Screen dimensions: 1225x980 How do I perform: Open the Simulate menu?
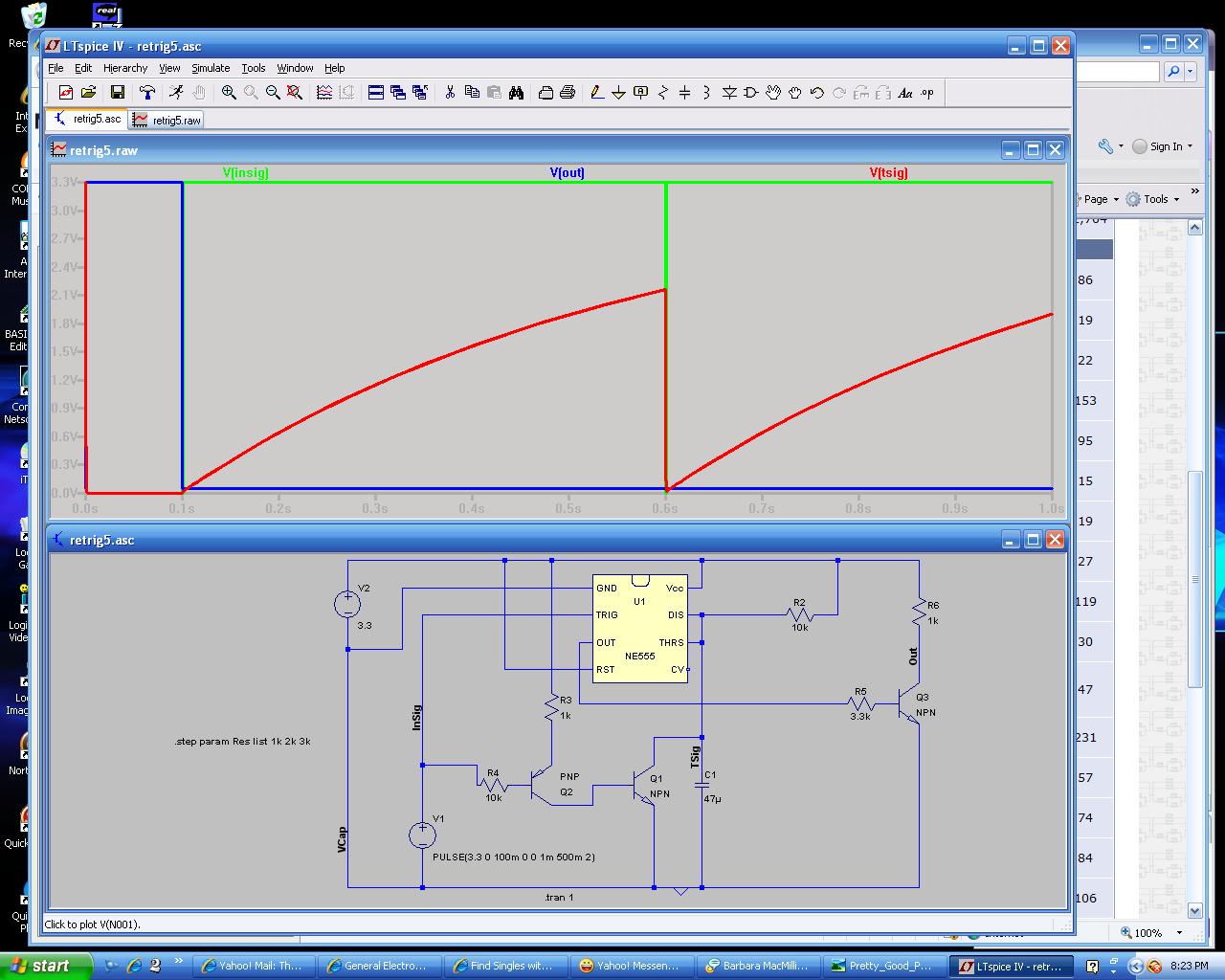[211, 68]
